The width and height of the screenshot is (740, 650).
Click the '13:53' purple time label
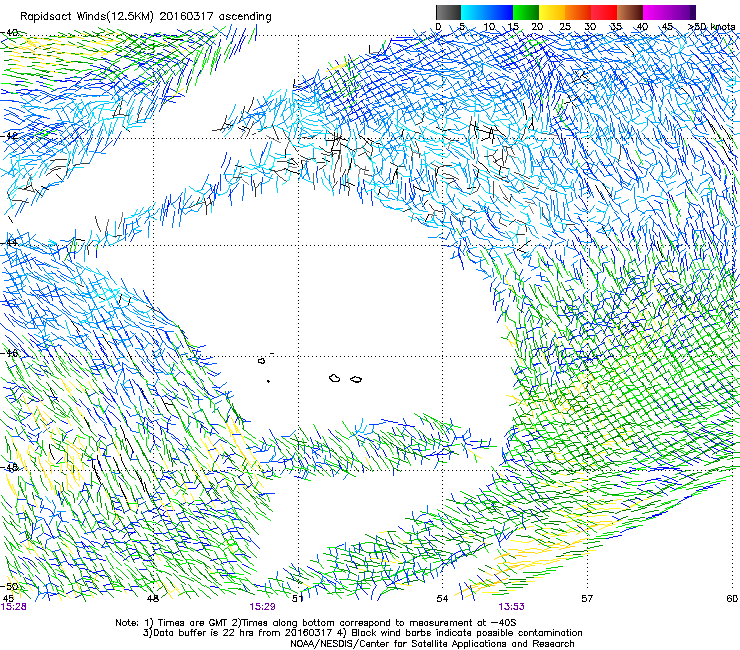[512, 607]
